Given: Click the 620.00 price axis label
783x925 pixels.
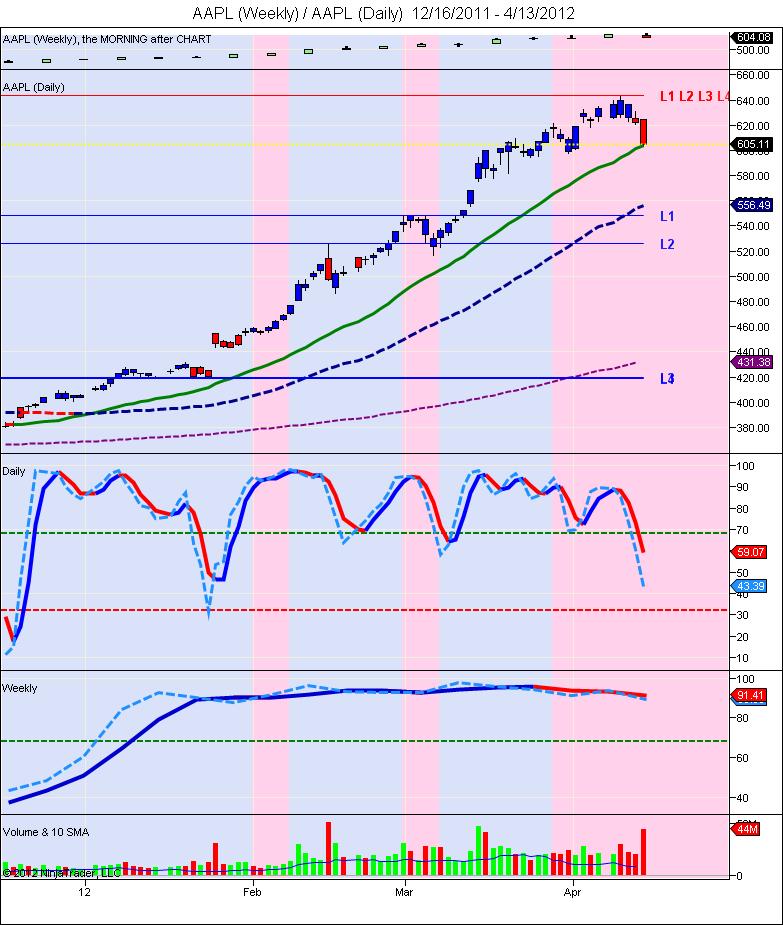Looking at the screenshot, I should point(753,126).
